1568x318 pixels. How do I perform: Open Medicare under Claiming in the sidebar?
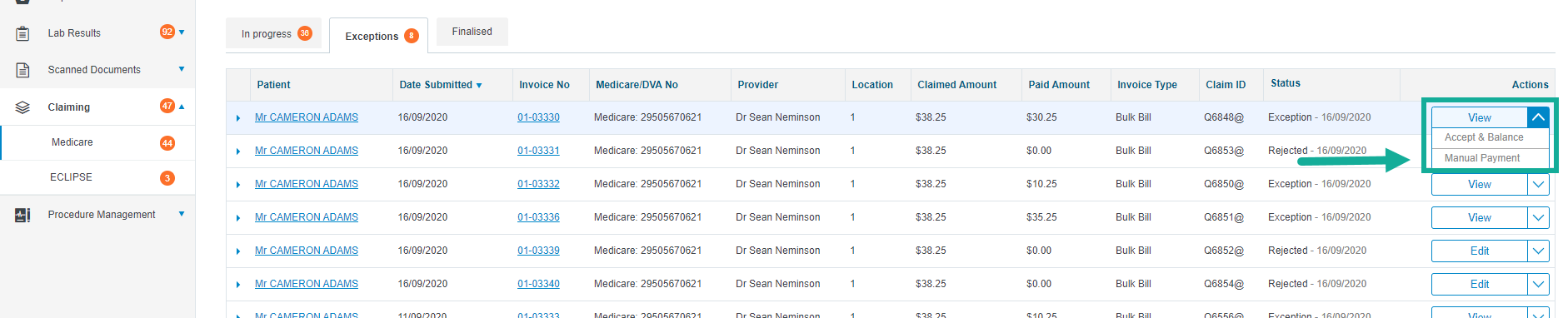(x=72, y=142)
